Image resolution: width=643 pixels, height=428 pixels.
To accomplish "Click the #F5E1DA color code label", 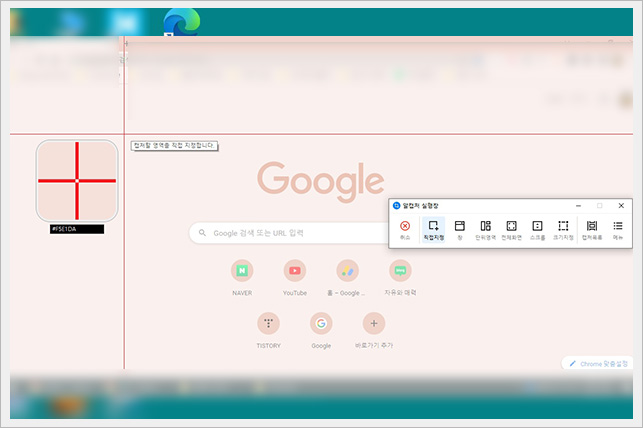I will (77, 229).
